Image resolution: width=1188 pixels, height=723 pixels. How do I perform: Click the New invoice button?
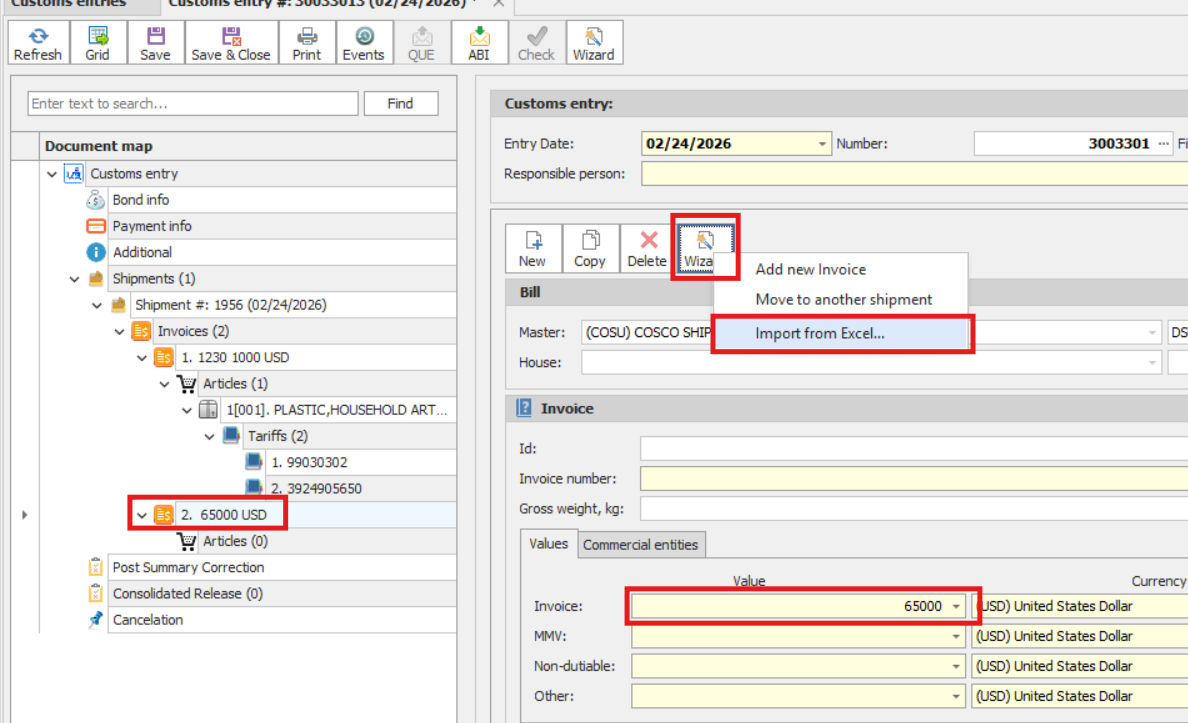(533, 247)
